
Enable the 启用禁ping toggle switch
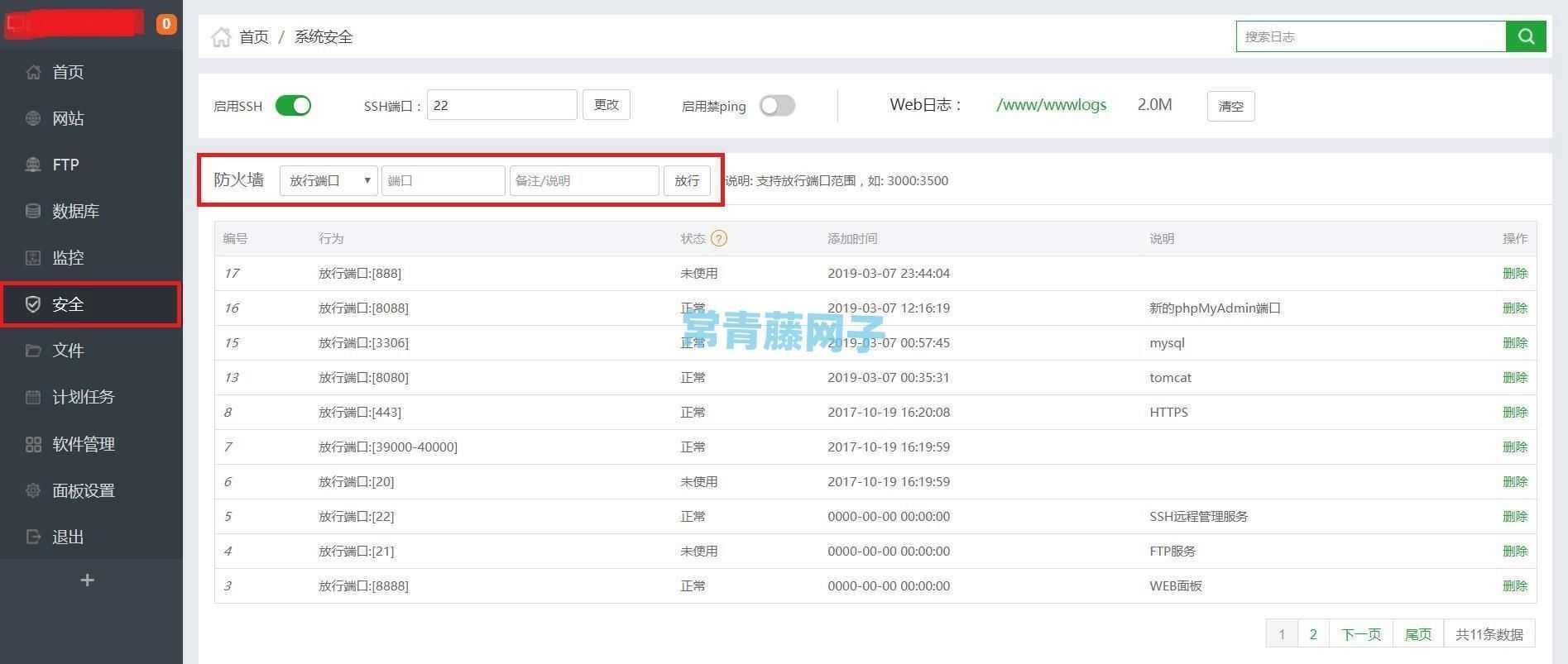point(777,106)
